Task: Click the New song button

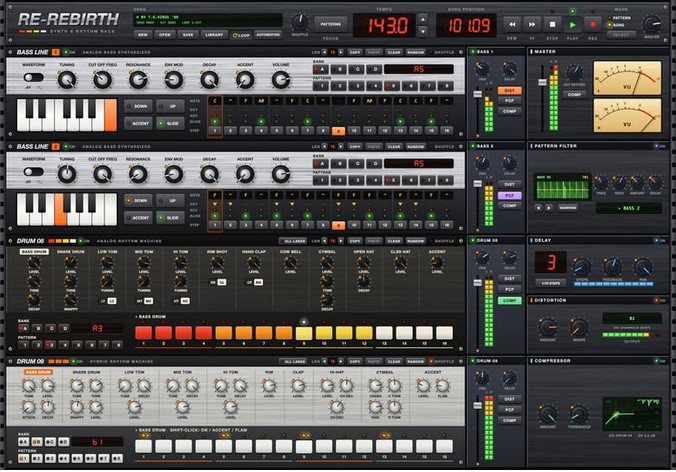Action: (143, 35)
